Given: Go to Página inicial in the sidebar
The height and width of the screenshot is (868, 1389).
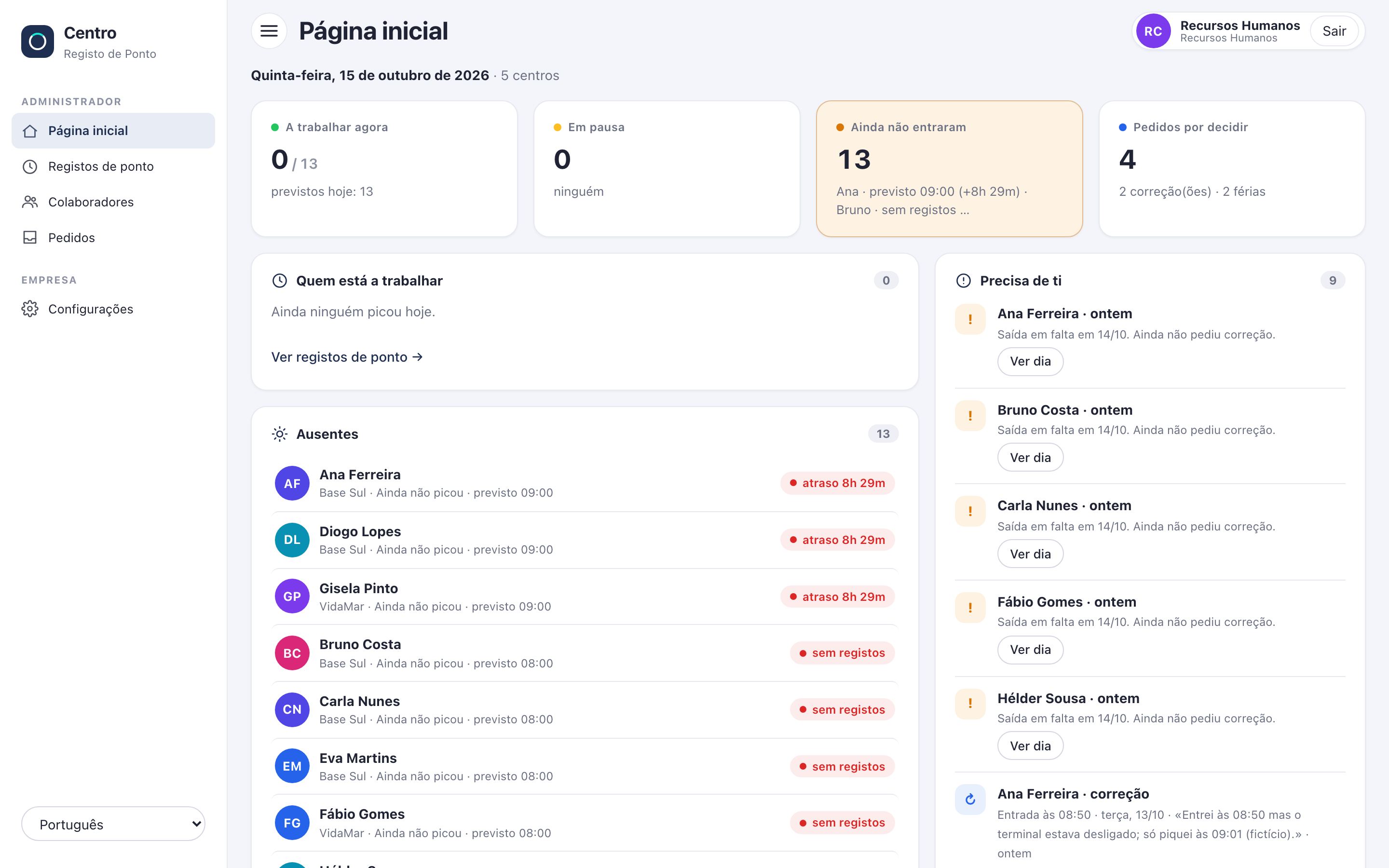Looking at the screenshot, I should tap(113, 131).
